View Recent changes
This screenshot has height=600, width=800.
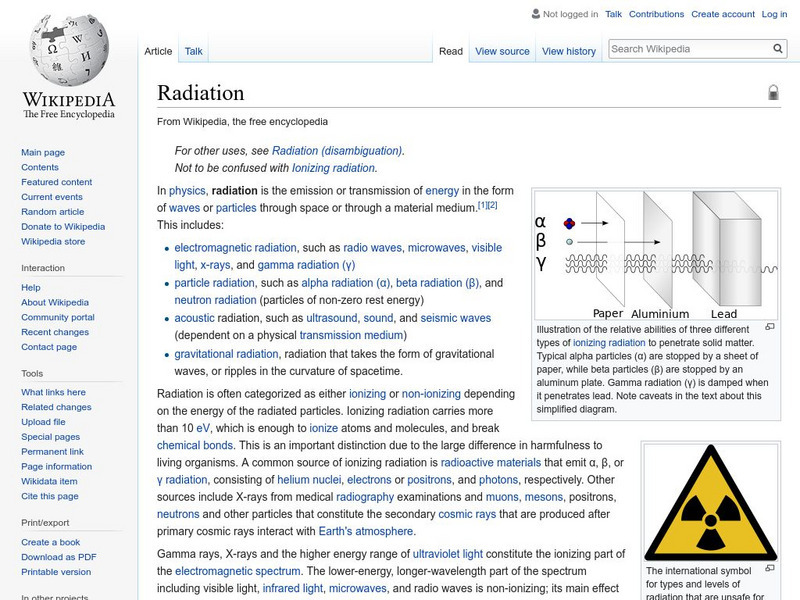tap(55, 332)
